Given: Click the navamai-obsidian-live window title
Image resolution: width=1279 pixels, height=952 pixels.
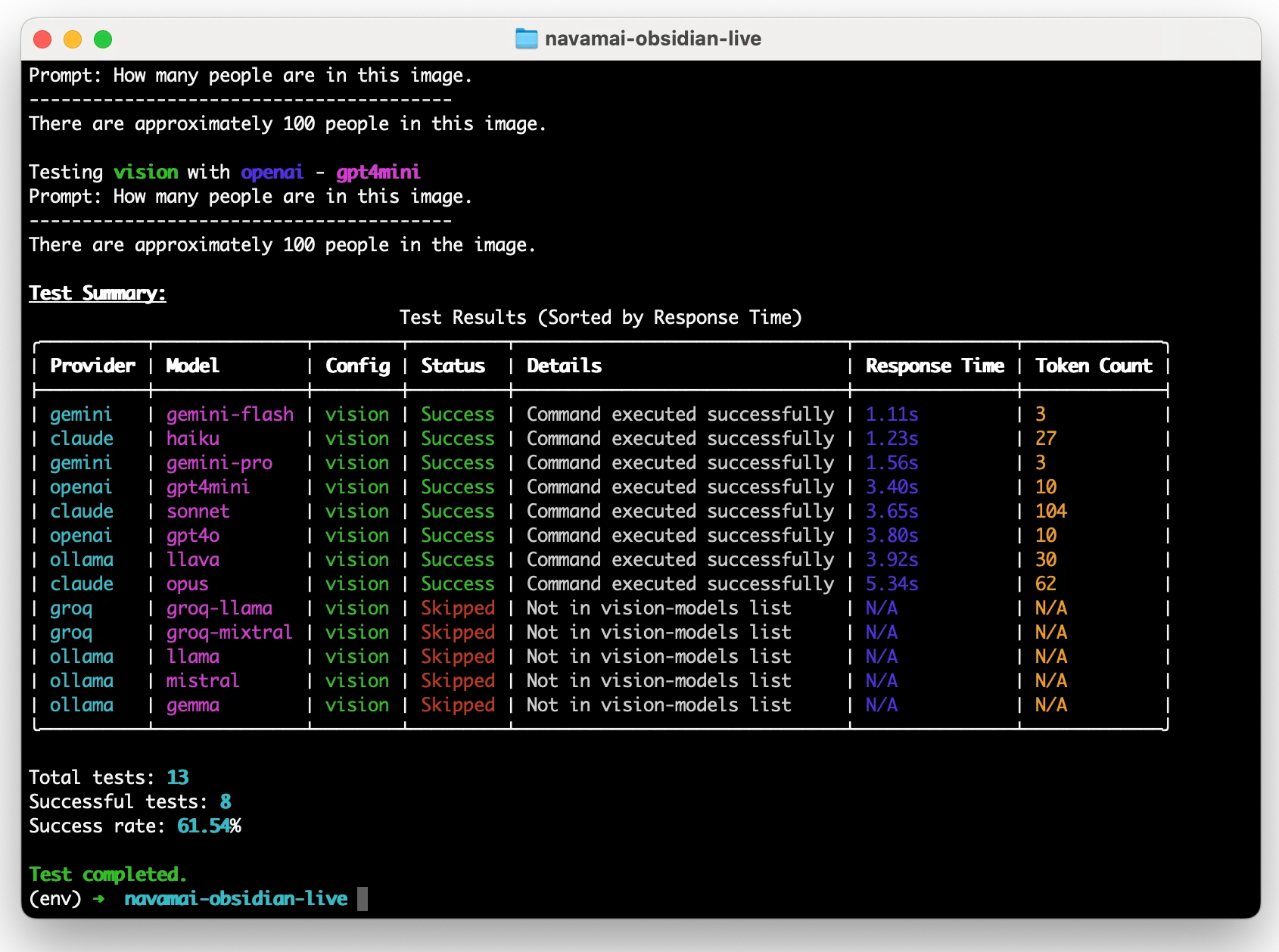Looking at the screenshot, I should click(652, 39).
